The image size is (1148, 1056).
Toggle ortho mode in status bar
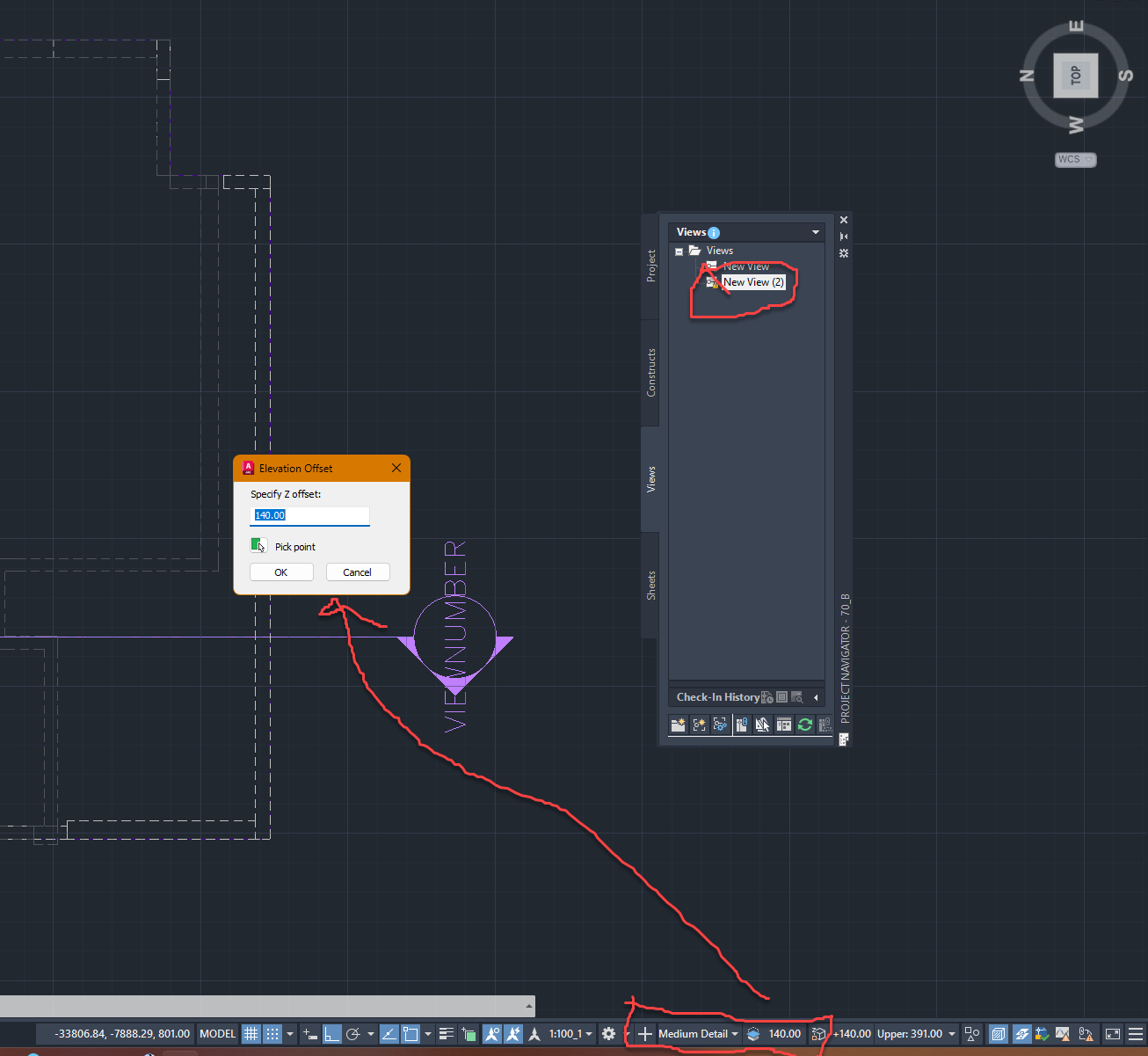pos(331,1034)
